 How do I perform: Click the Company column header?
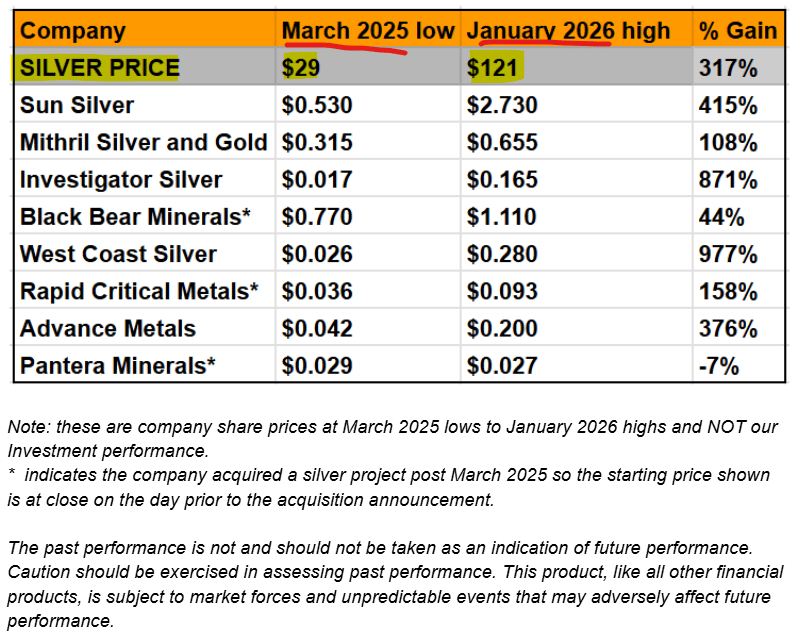[x=73, y=31]
